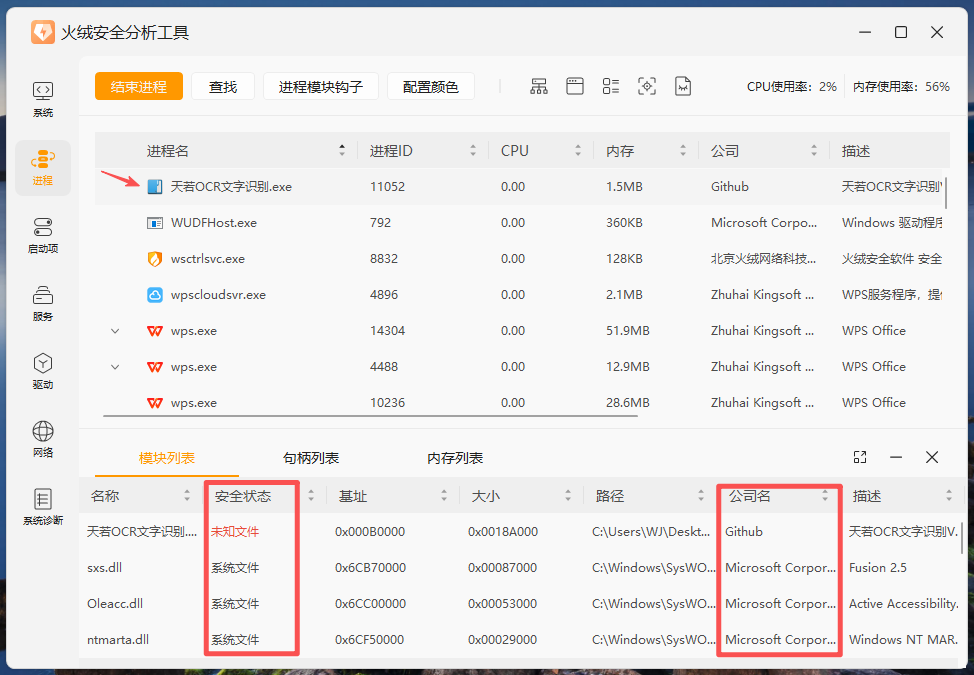Select the ntmarta.dll module row
The width and height of the screenshot is (974, 675).
(522, 640)
